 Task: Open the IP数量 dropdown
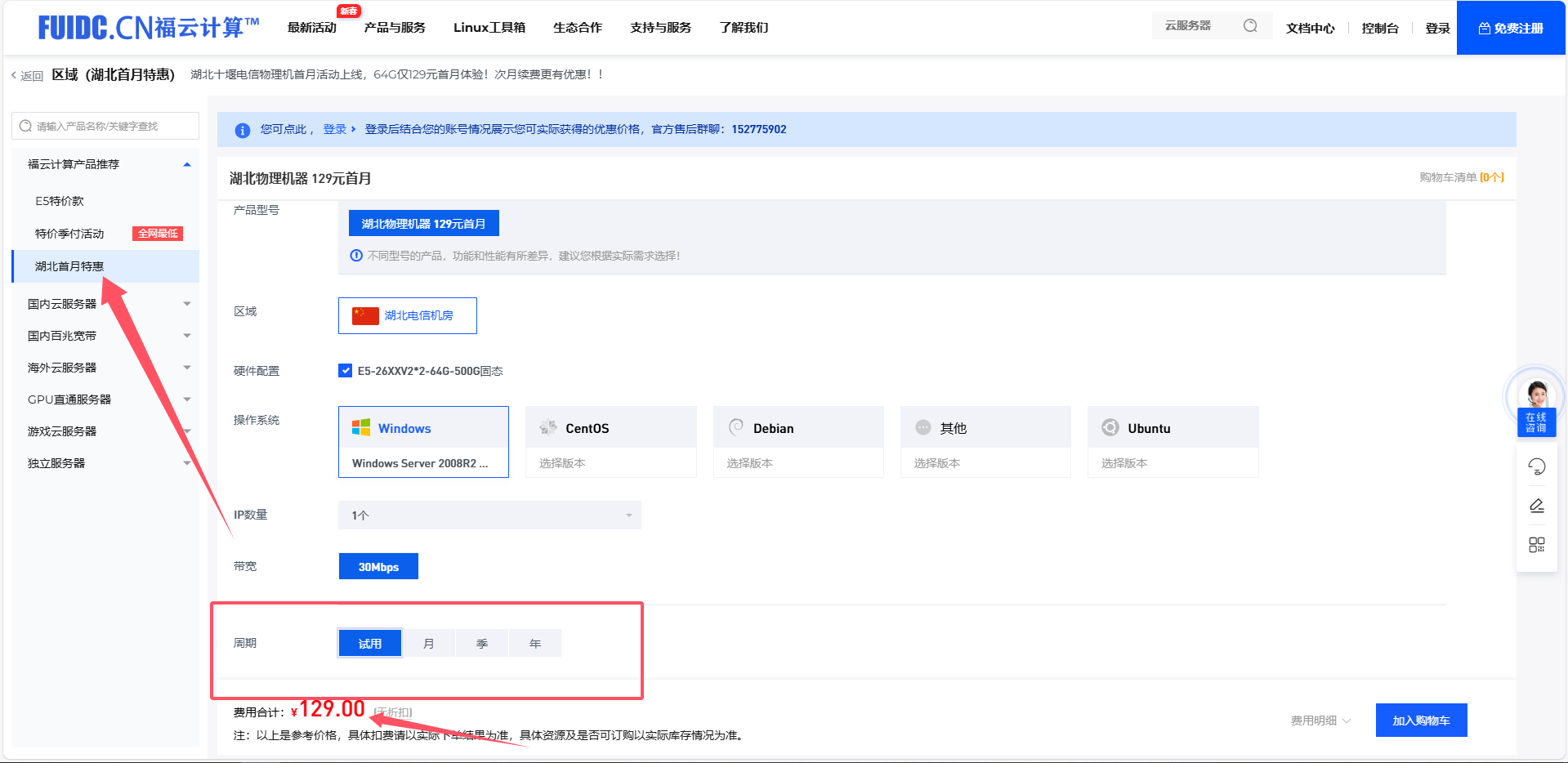[489, 515]
